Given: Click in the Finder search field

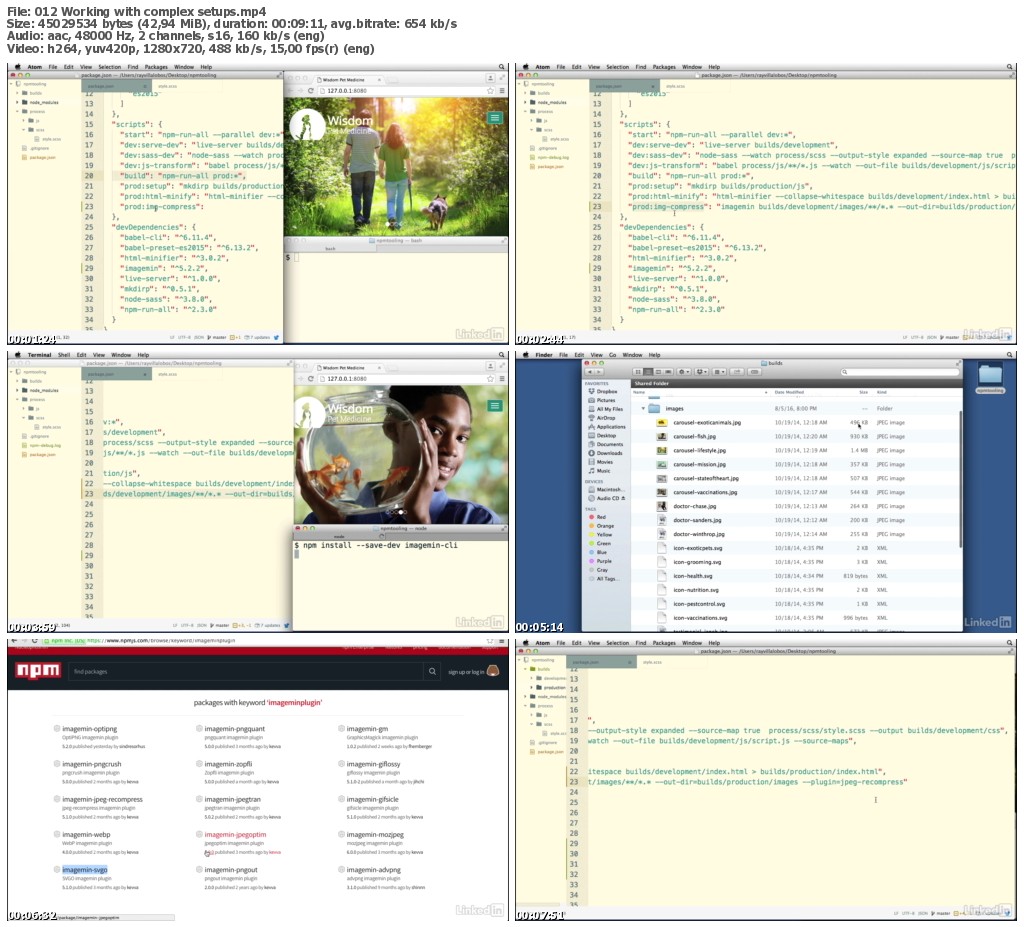Looking at the screenshot, I should (900, 372).
